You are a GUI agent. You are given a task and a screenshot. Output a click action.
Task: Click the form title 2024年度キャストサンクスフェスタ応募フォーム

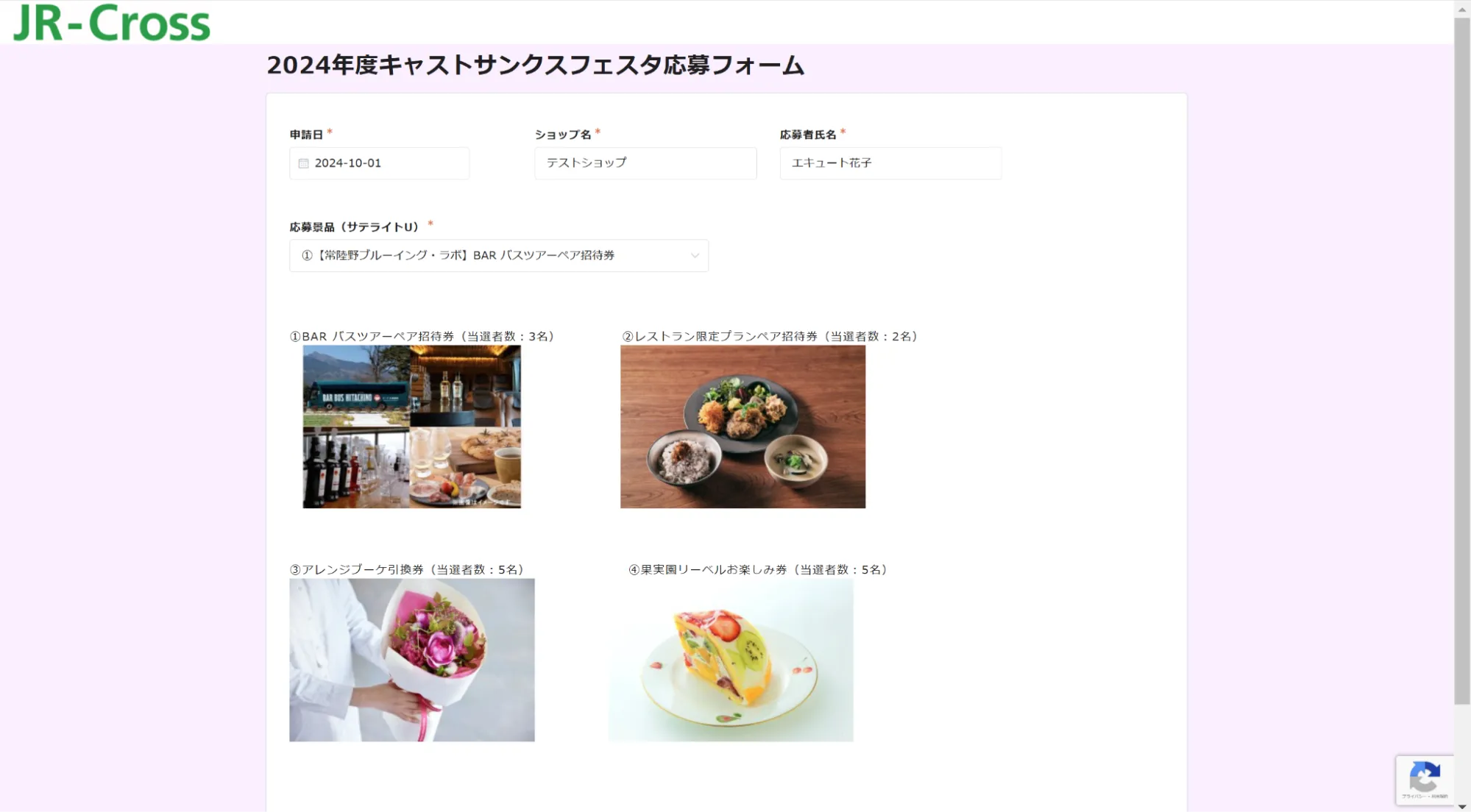point(536,65)
